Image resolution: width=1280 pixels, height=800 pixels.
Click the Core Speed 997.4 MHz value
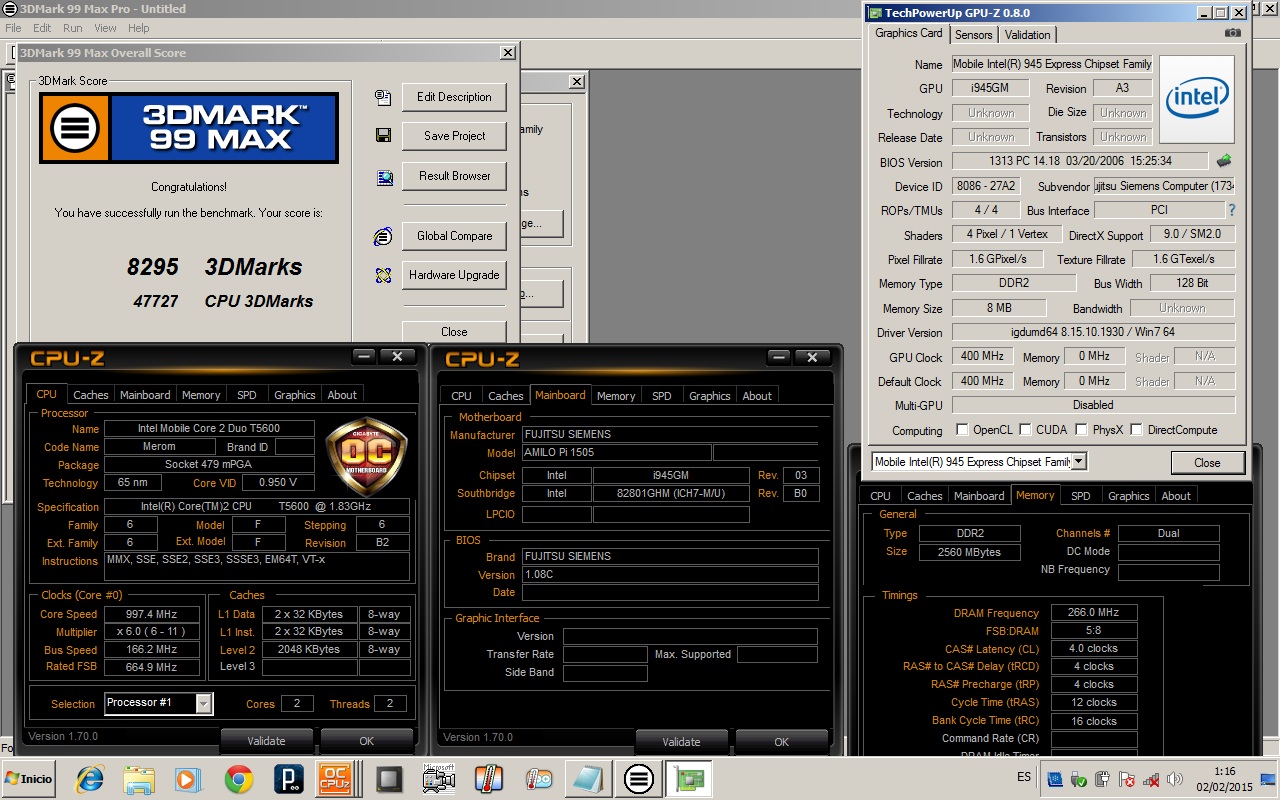tap(151, 615)
